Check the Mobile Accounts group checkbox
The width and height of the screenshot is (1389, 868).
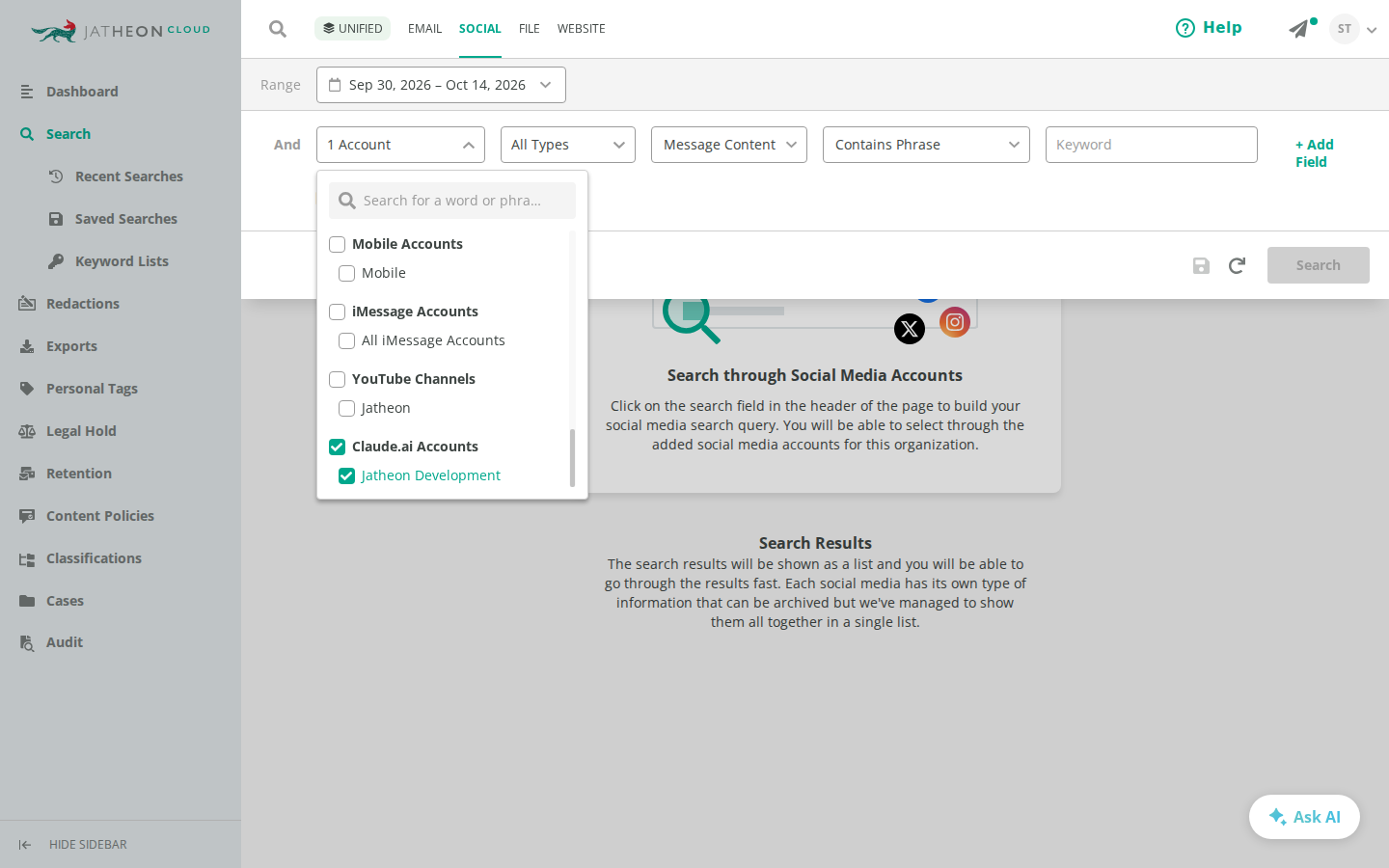coord(338,244)
